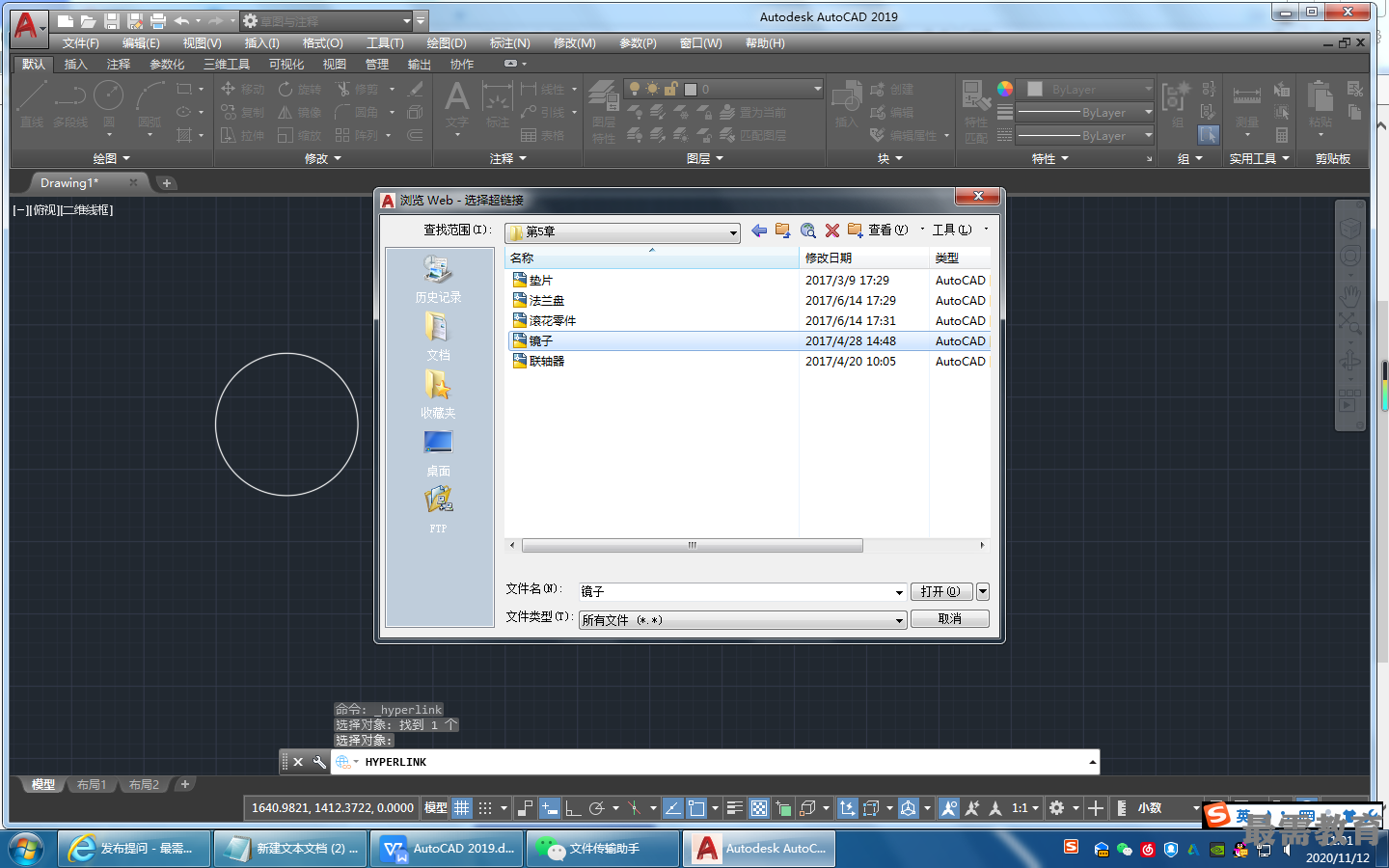Go up one folder level in dialog

point(783,231)
